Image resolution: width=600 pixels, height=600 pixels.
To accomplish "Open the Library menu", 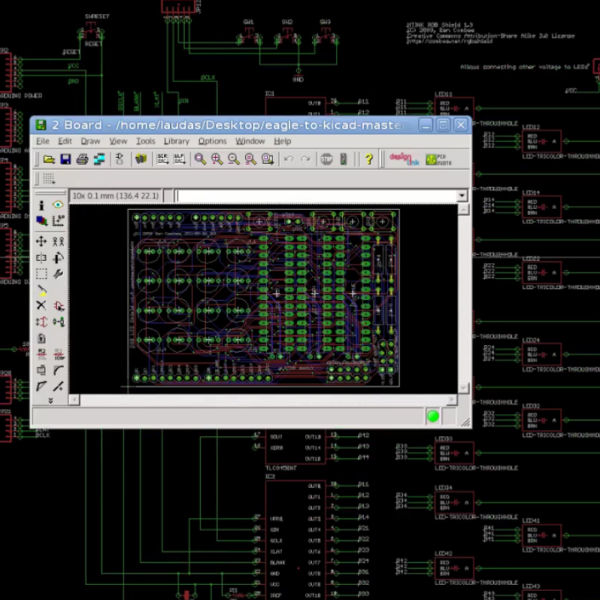I will coord(176,141).
